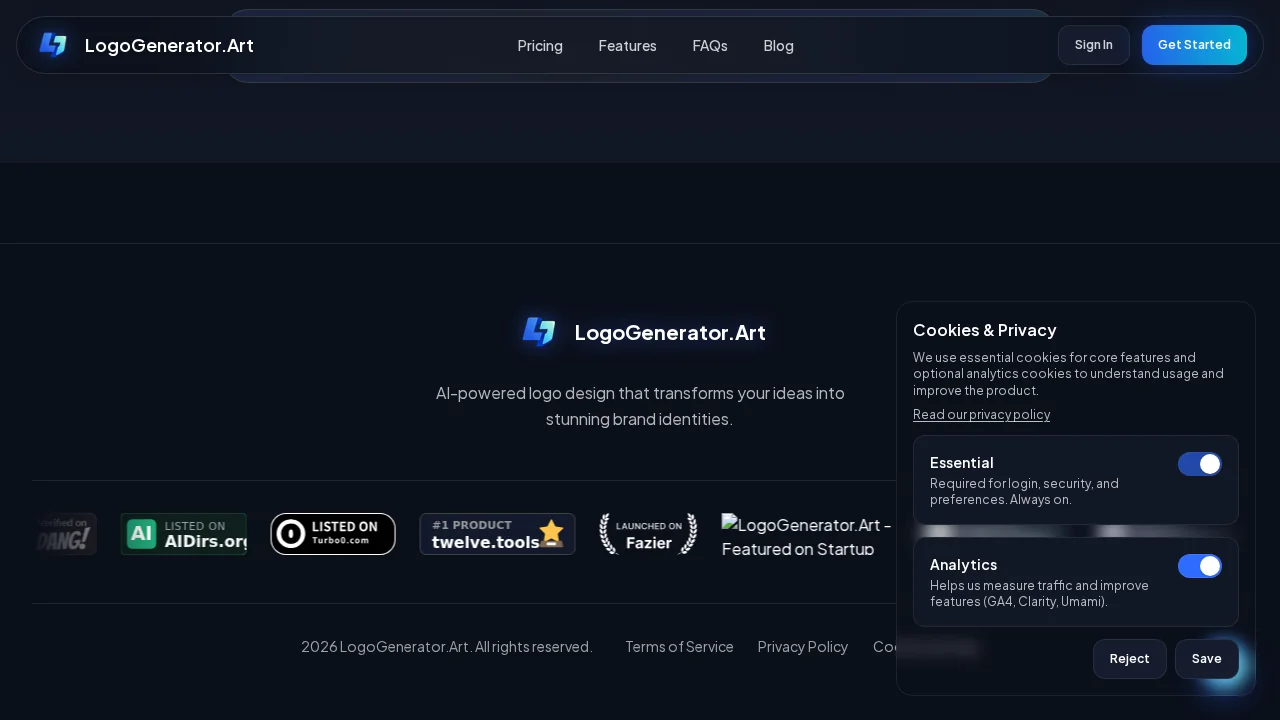The width and height of the screenshot is (1280, 720).
Task: Click the Verified on DANG badge
Action: [60, 534]
